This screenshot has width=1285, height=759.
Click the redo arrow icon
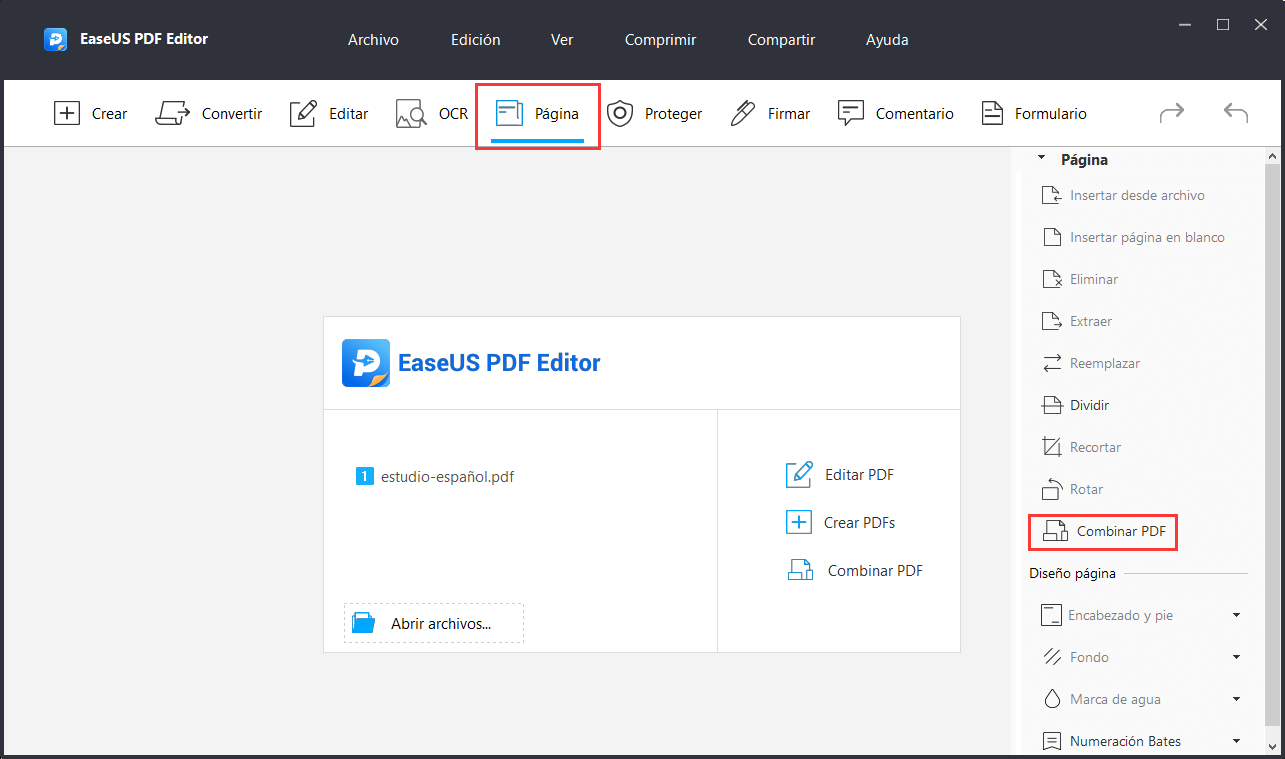[x=1171, y=113]
